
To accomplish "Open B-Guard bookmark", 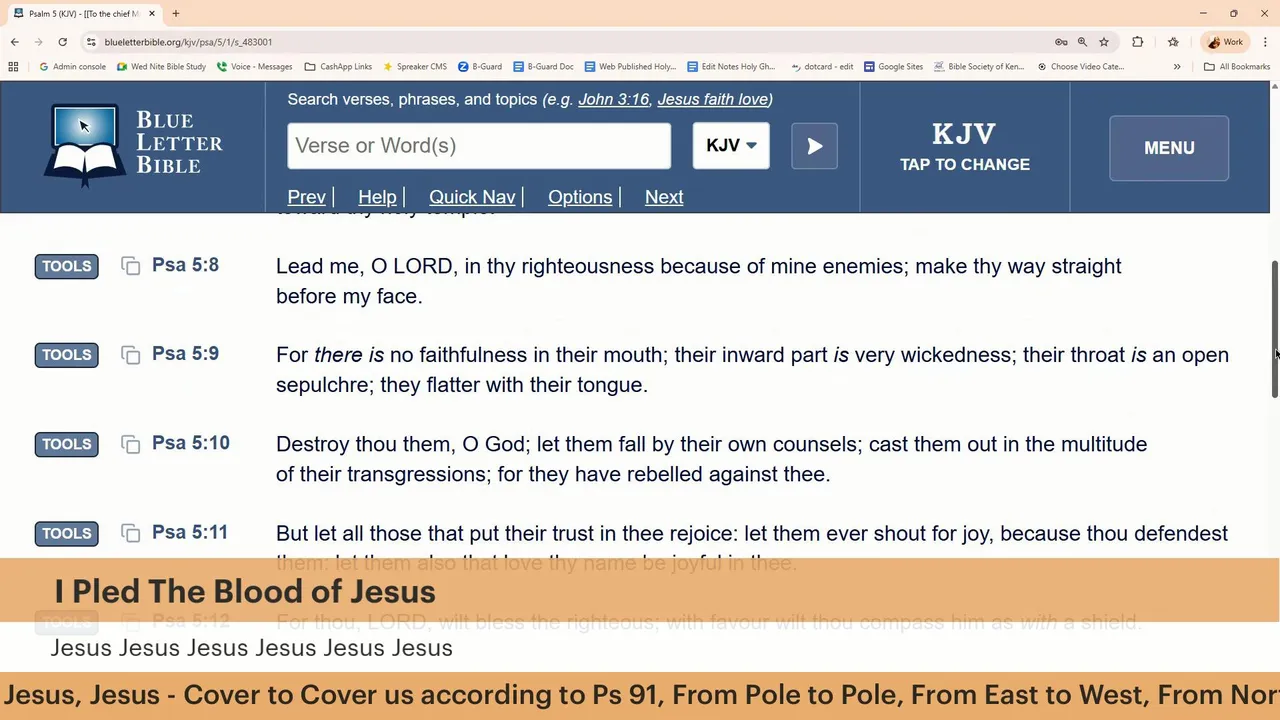I will pyautogui.click(x=480, y=67).
